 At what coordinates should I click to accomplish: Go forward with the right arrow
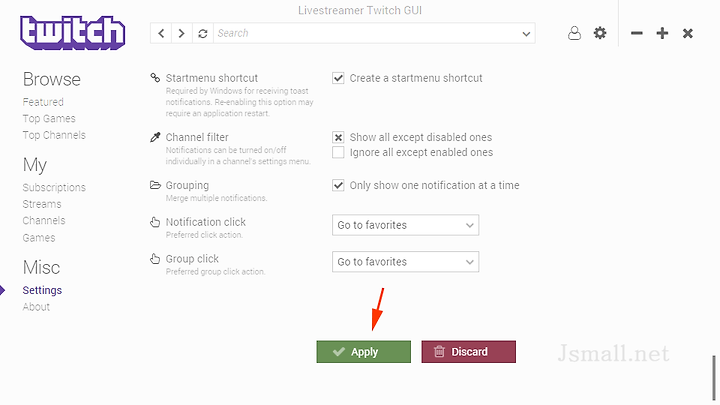tap(182, 33)
